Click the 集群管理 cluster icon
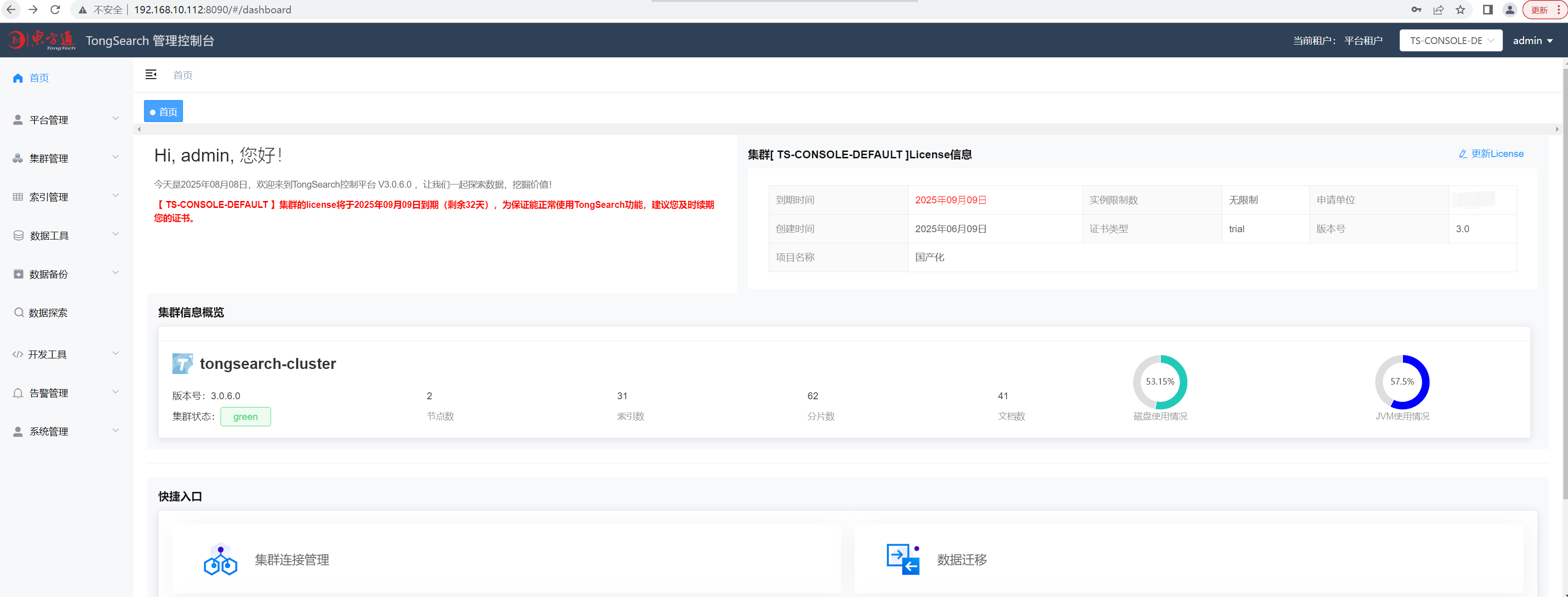1568x597 pixels. [17, 158]
